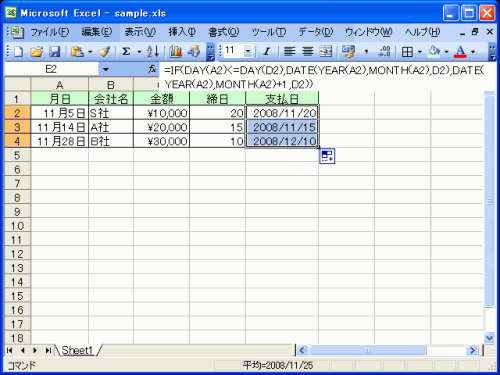Open Standard toolbar options overflow

click(x=211, y=51)
